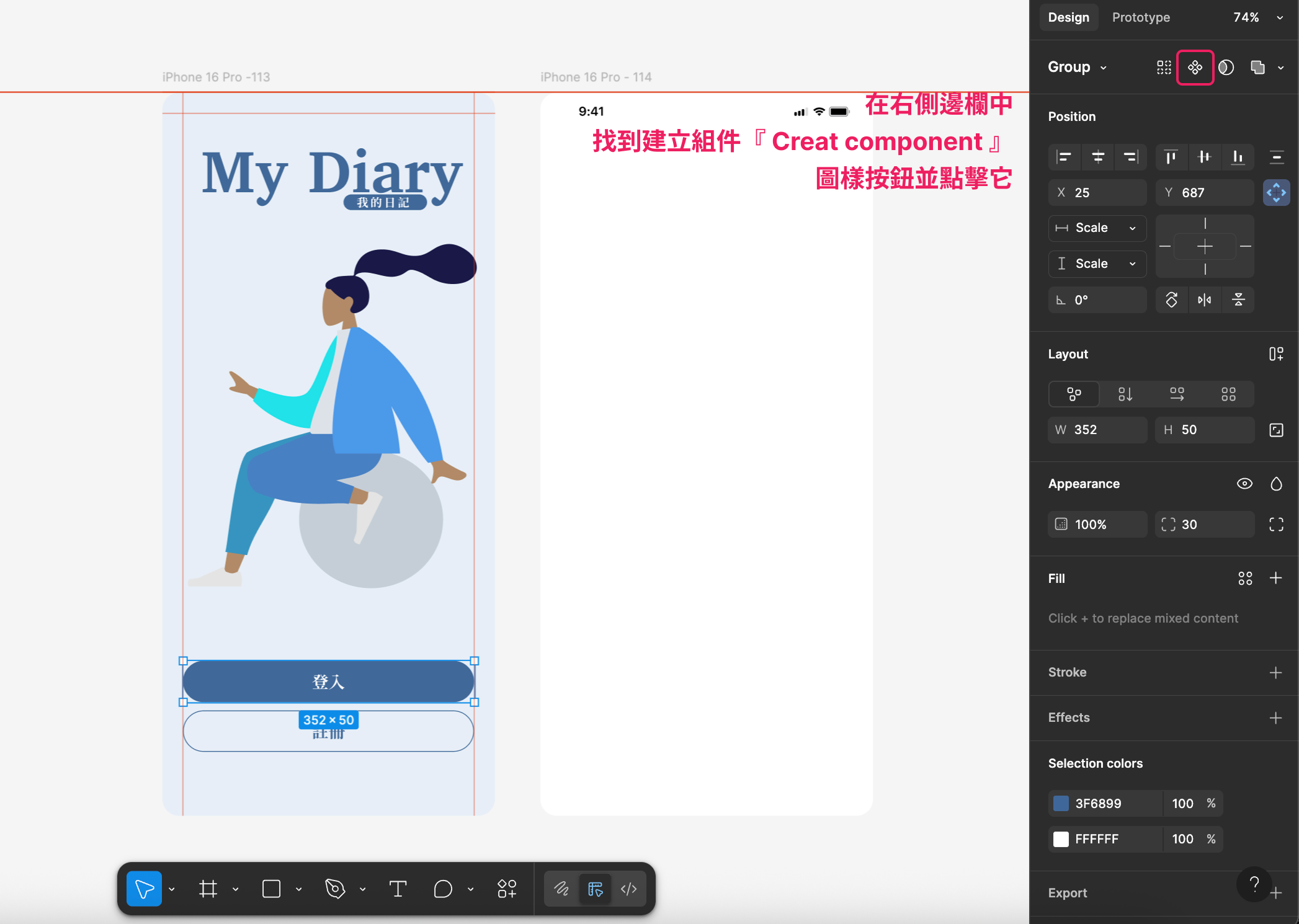Switch to the Prototype tab
This screenshot has height=924, width=1299.
click(x=1141, y=17)
